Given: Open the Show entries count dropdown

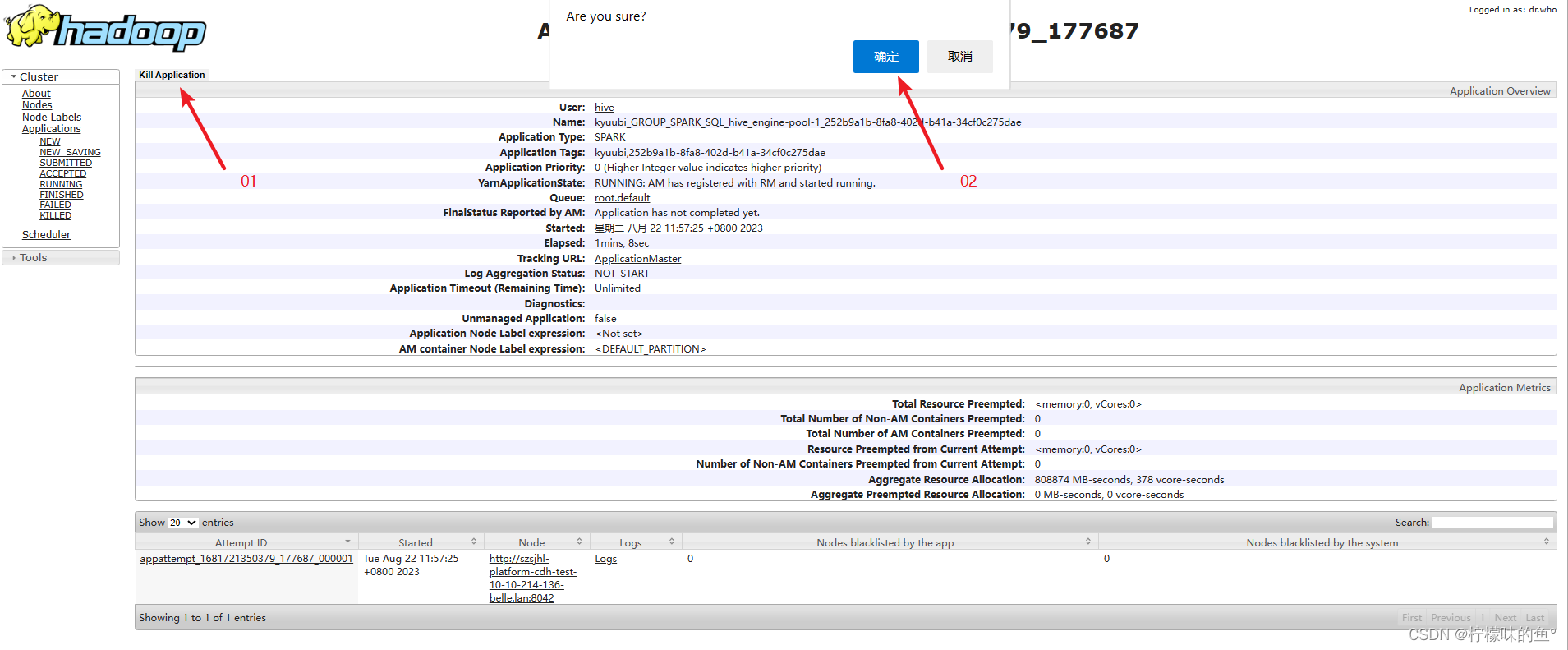Looking at the screenshot, I should coord(183,523).
